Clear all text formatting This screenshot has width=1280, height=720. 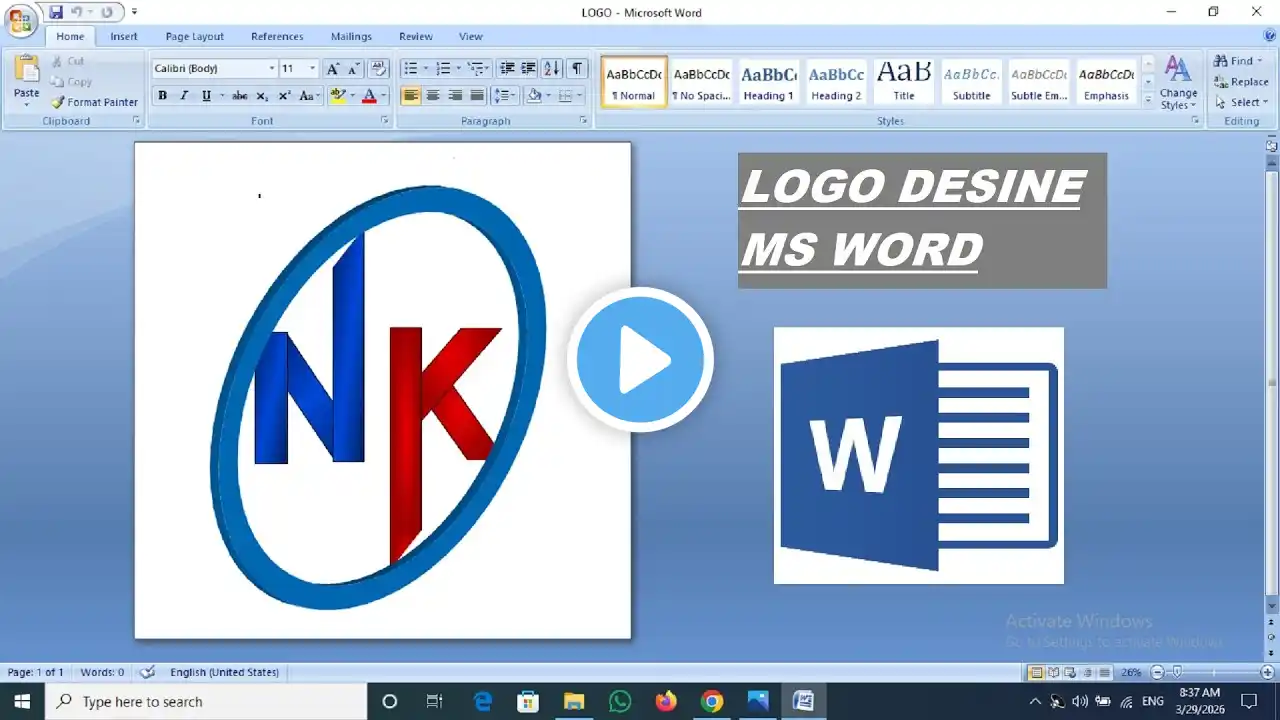coord(378,69)
